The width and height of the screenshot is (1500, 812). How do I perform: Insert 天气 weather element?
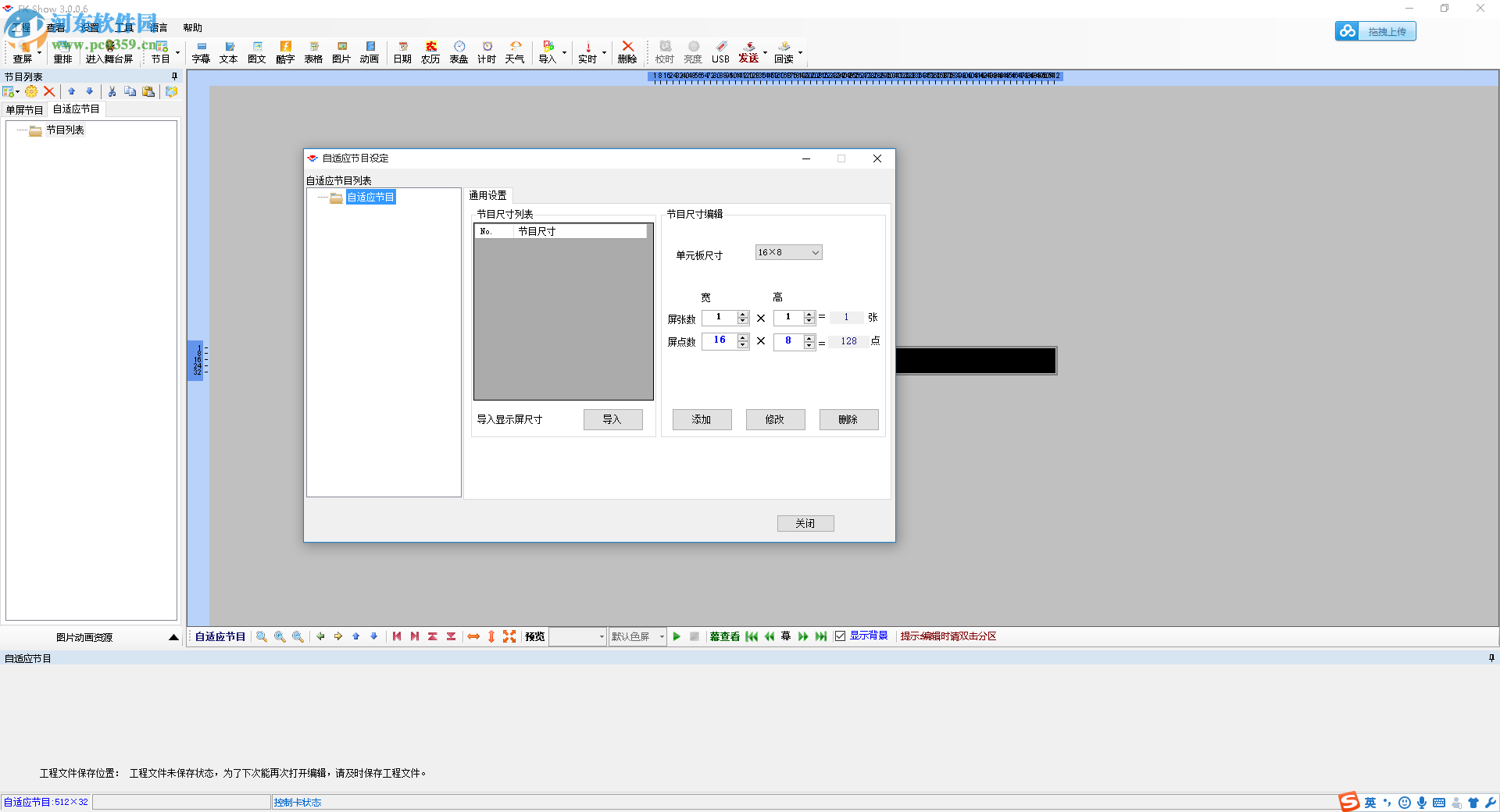coord(515,52)
